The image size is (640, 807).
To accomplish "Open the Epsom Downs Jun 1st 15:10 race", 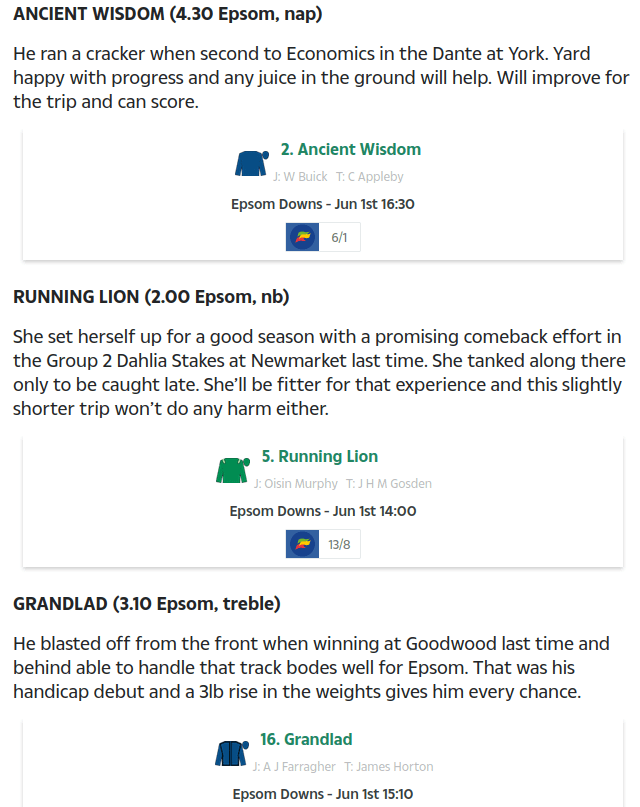I will [323, 794].
